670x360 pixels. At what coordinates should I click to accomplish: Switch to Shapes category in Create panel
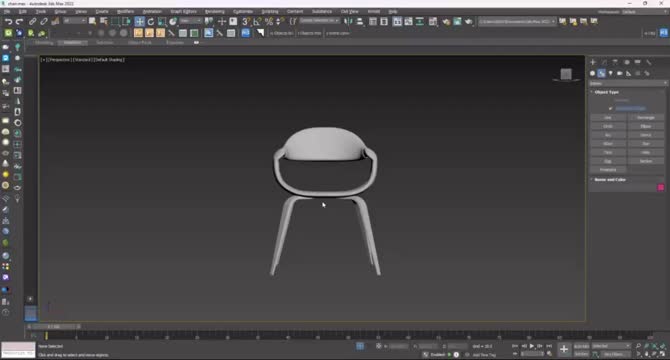[601, 73]
